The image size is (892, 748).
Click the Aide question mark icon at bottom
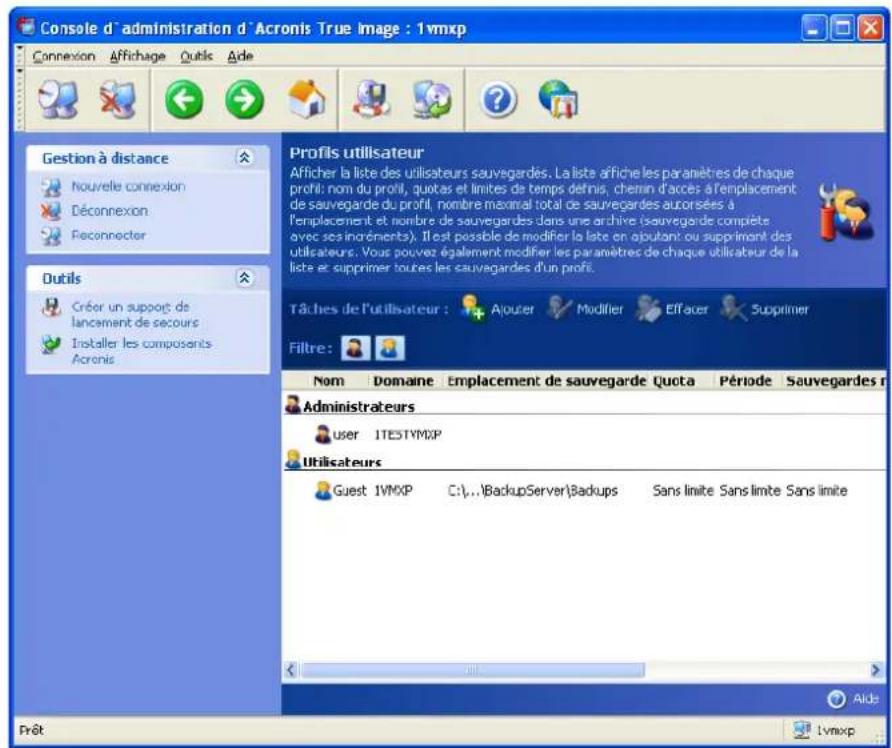[x=836, y=699]
